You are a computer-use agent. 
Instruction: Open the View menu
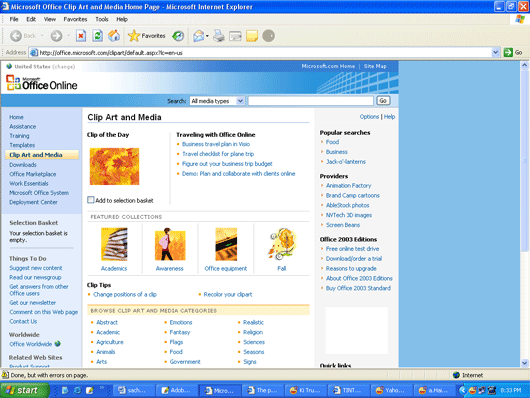click(x=50, y=19)
